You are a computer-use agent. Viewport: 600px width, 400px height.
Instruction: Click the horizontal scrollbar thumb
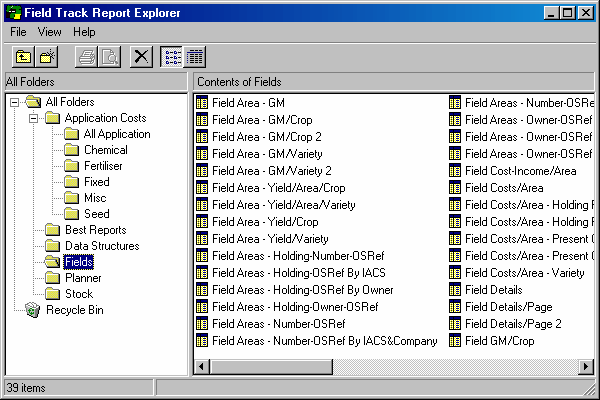pyautogui.click(x=271, y=367)
